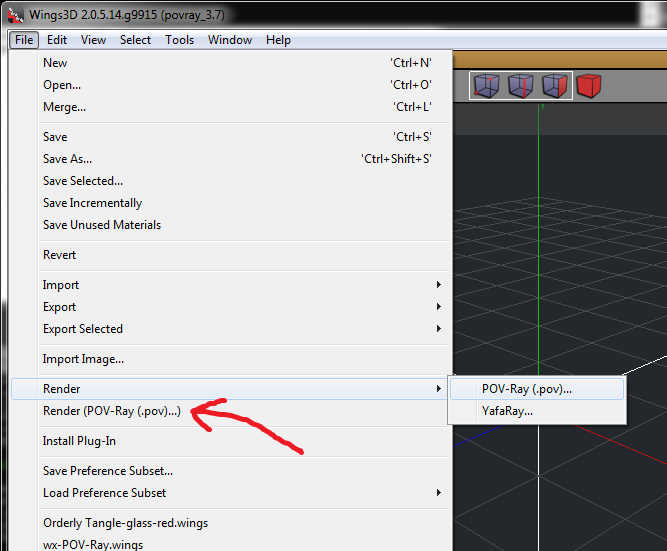Expand the Import submenu

tap(231, 285)
